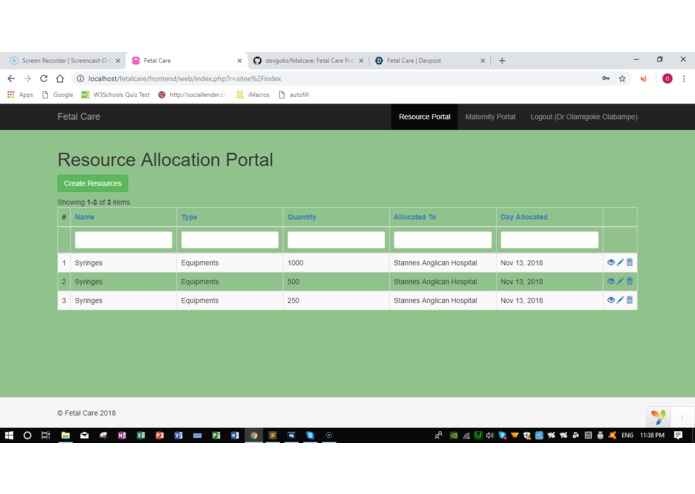
Task: Sort the table by Allocated To
Action: [x=415, y=217]
